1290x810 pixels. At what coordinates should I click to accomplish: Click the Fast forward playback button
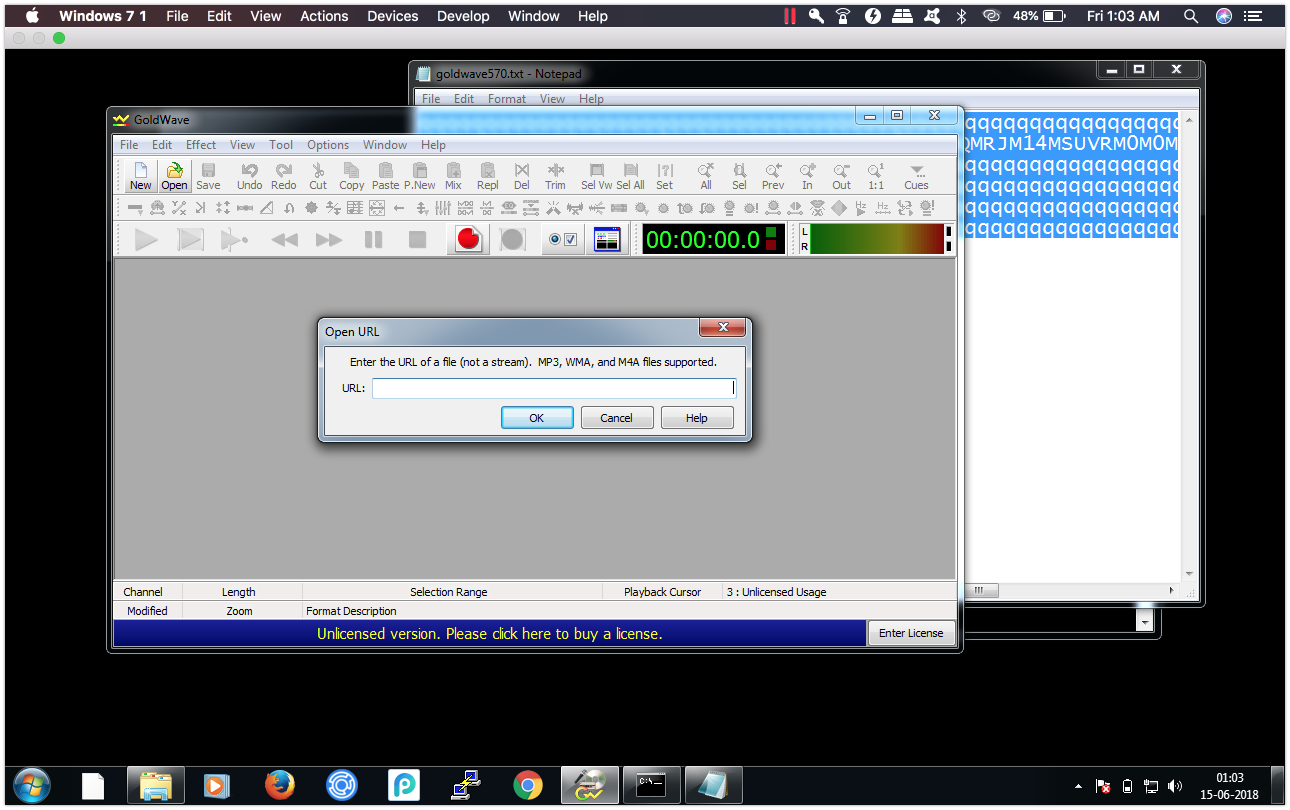(x=329, y=240)
